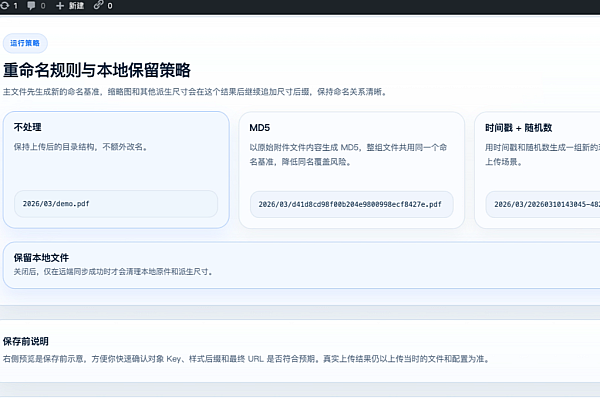
Task: Click text 关闭后，仅在远端同步成功时
Action: click(113, 272)
